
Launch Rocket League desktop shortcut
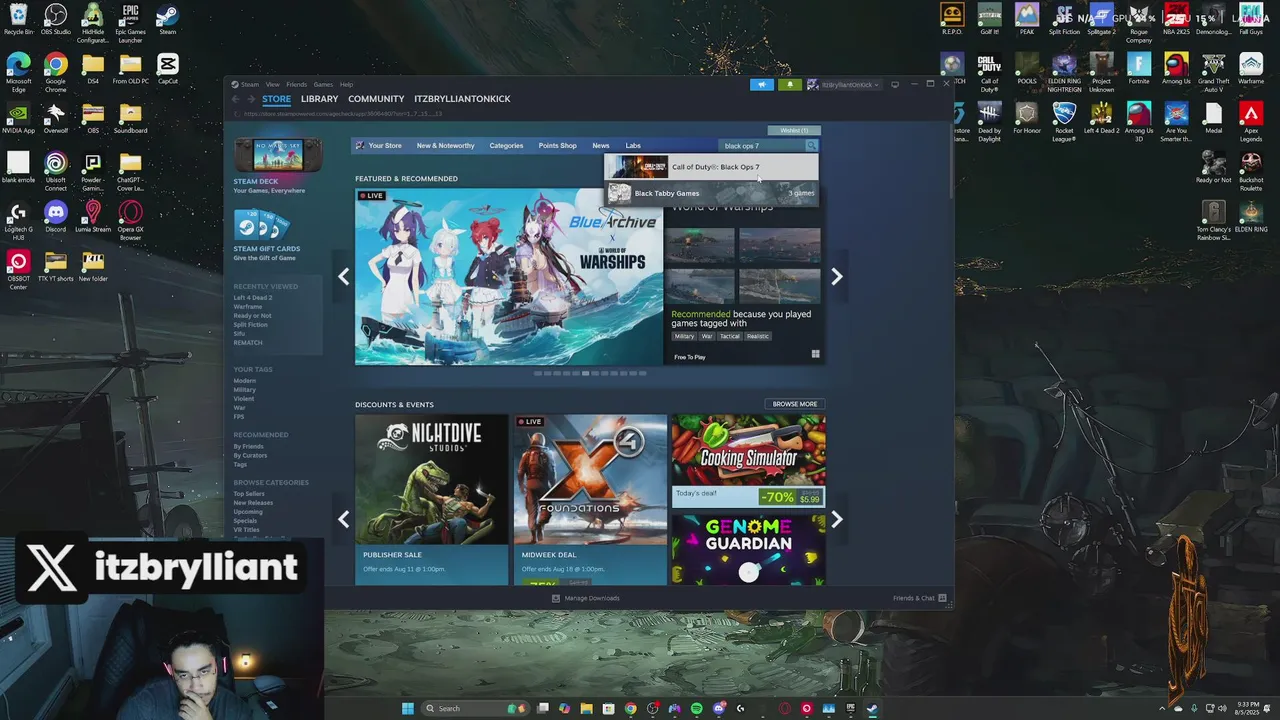(1064, 121)
